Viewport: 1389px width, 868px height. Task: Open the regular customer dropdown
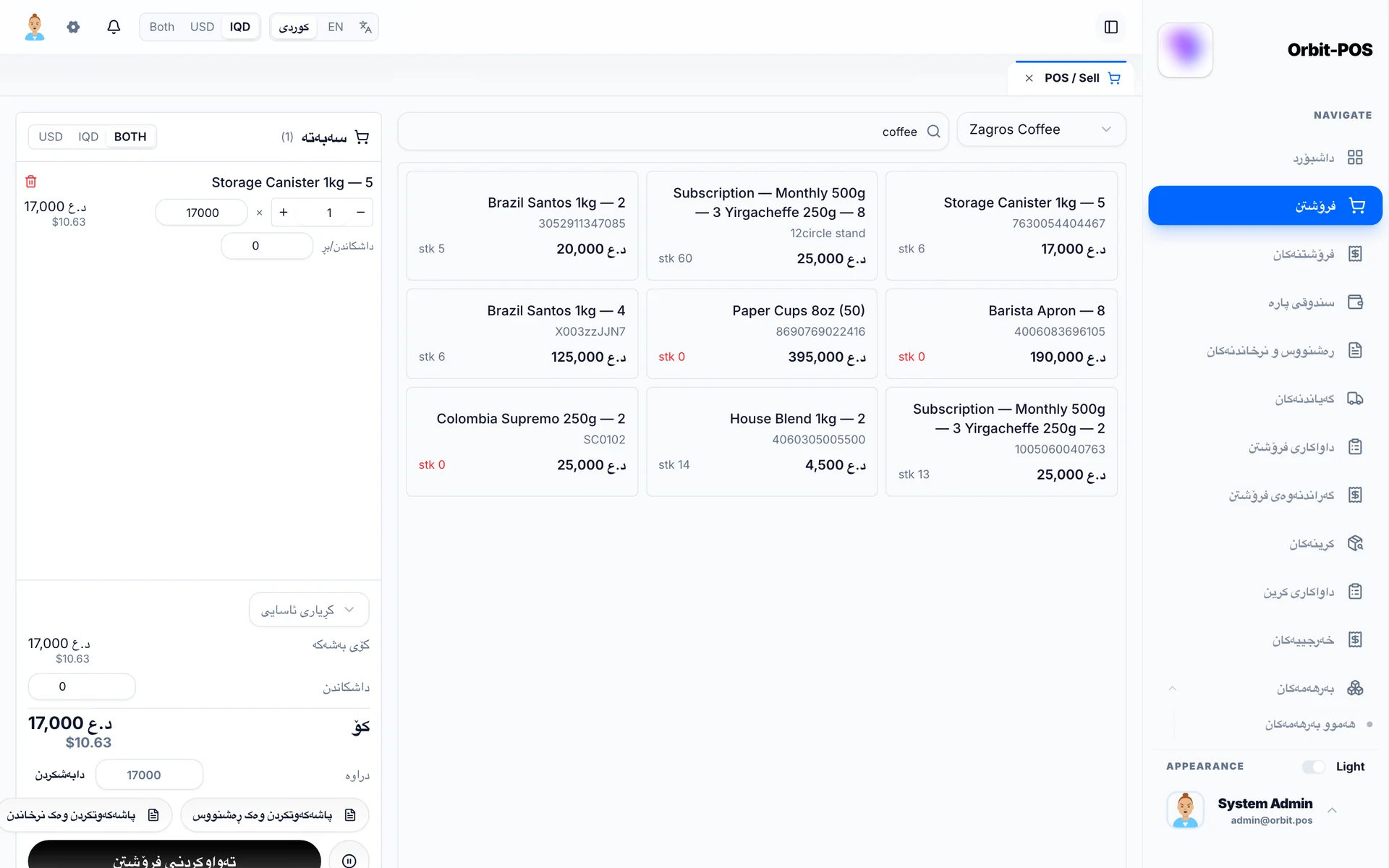pos(309,610)
